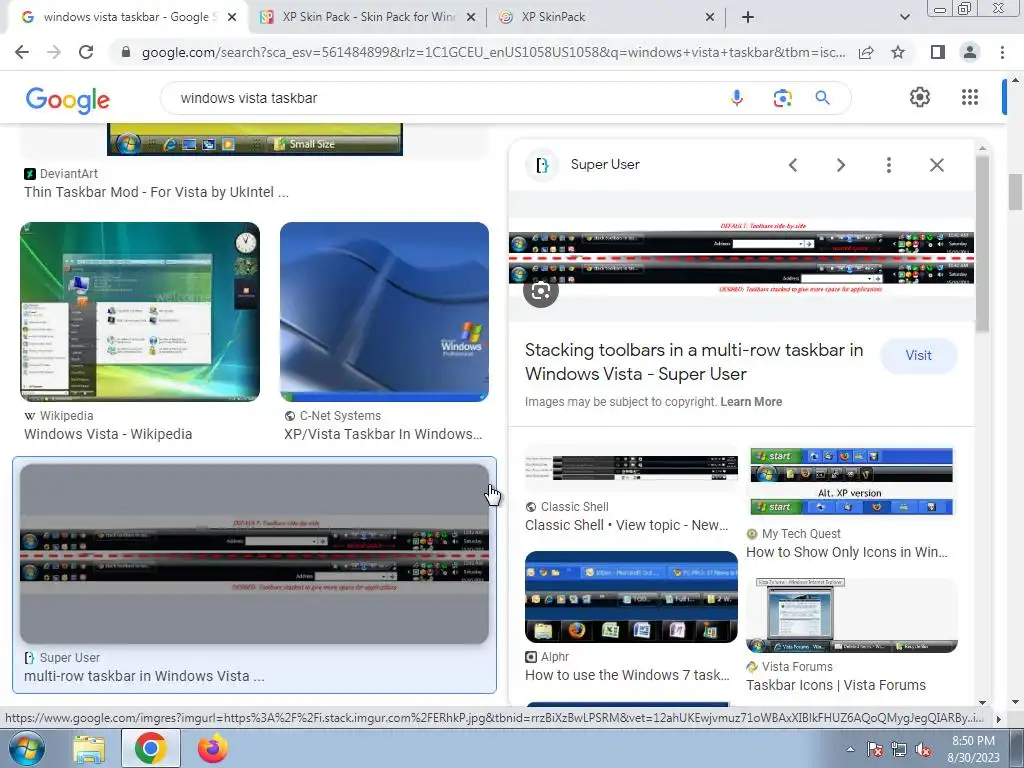Screen dimensions: 1024x768
Task: Open network tray icon
Action: [899, 750]
